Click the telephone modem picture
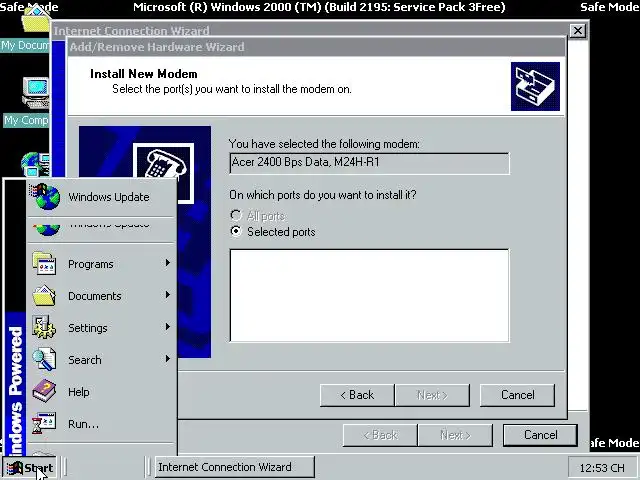Screen dimensions: 640x480 [164, 165]
